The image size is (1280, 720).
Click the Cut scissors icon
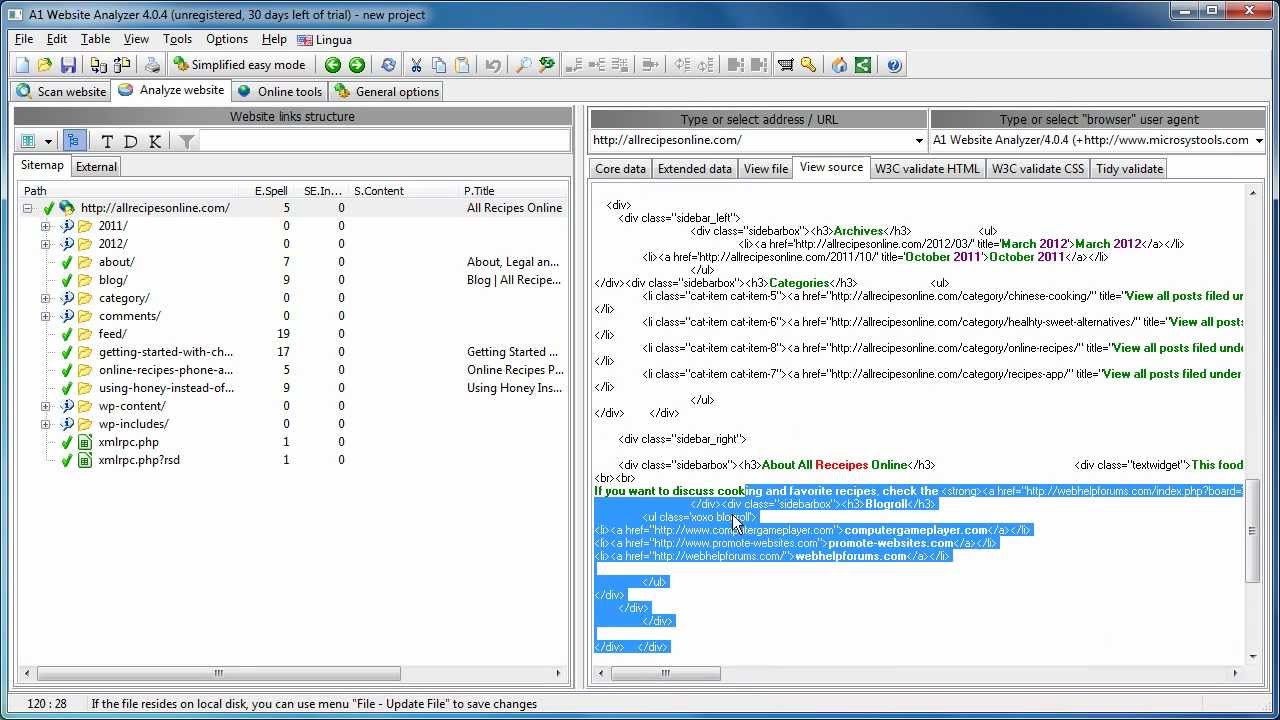(x=416, y=65)
